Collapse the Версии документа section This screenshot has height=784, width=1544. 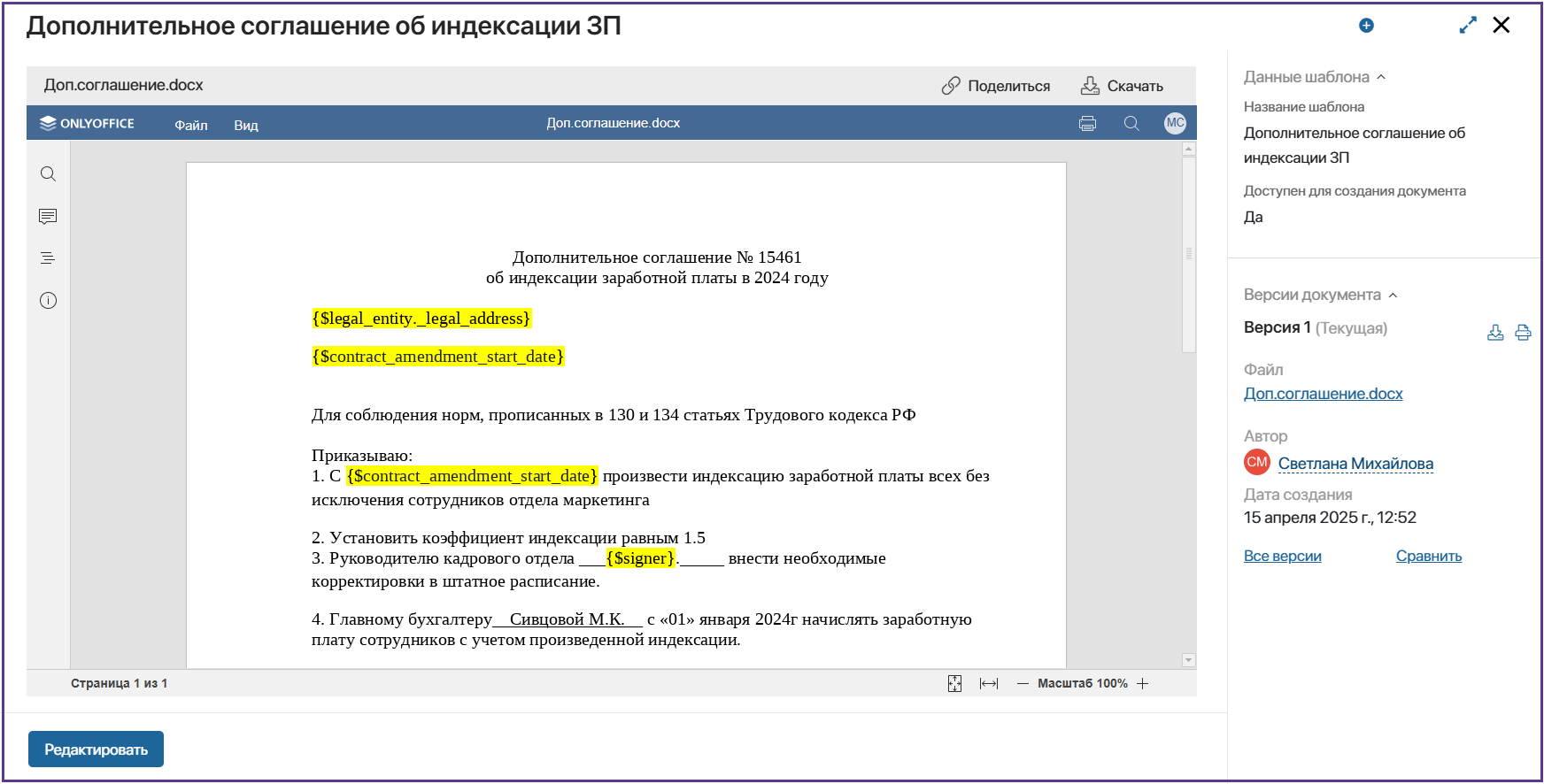coord(1393,296)
